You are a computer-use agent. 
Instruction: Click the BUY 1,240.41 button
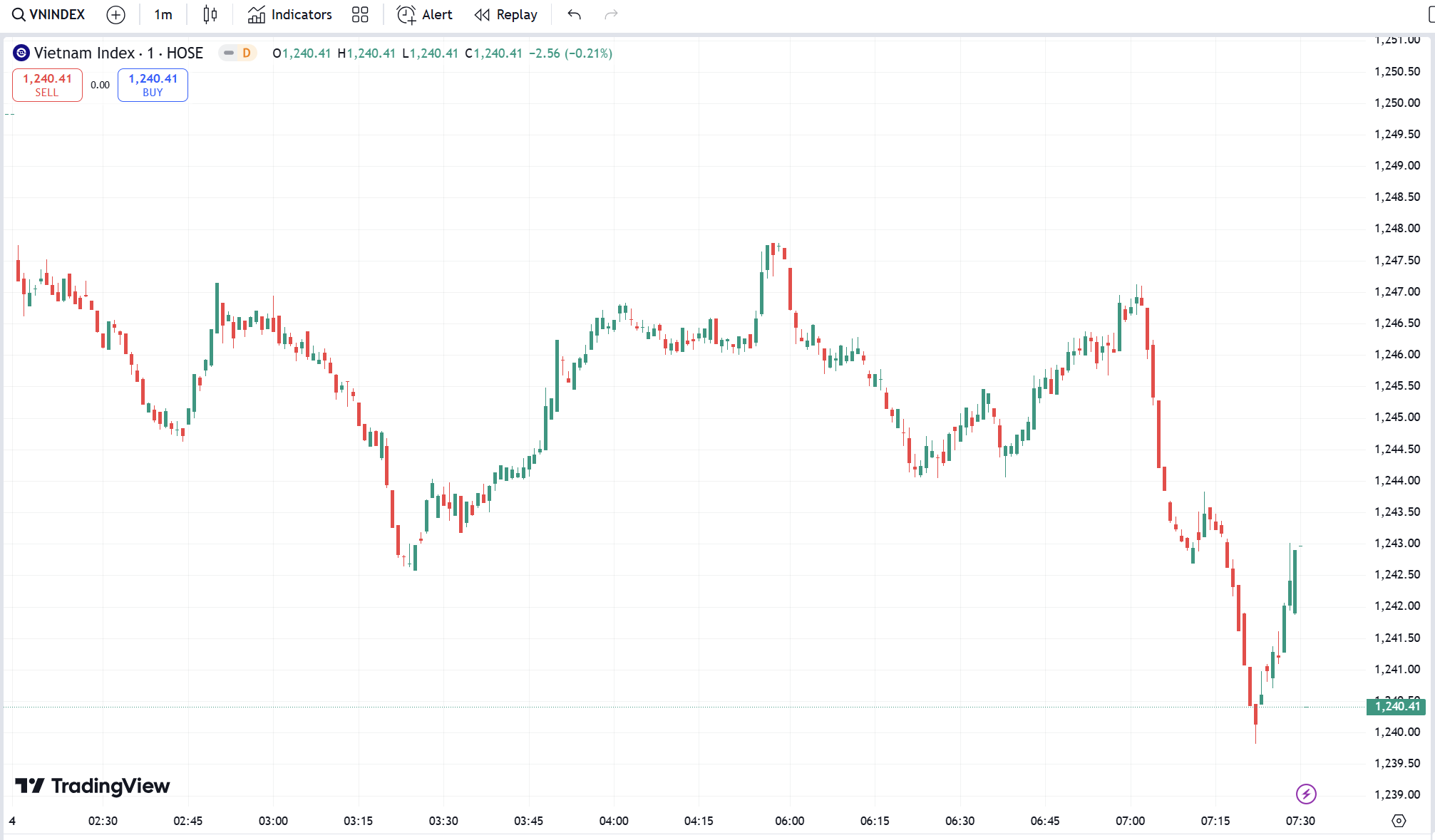[153, 85]
